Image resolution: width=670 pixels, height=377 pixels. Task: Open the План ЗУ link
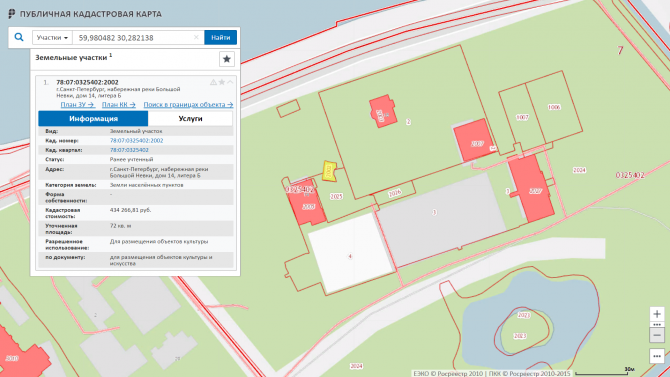coord(78,105)
